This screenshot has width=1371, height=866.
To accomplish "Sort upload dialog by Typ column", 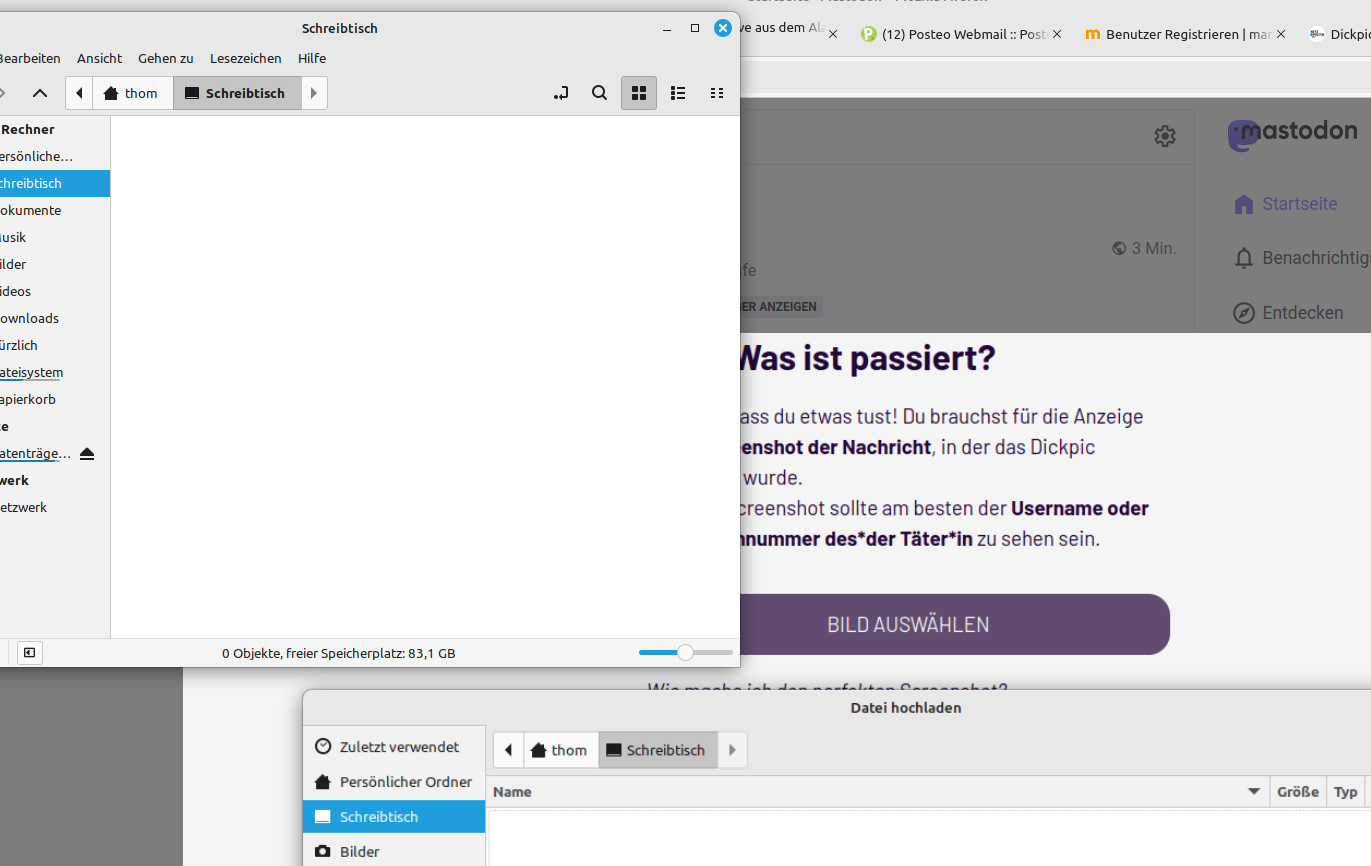I will [1346, 792].
